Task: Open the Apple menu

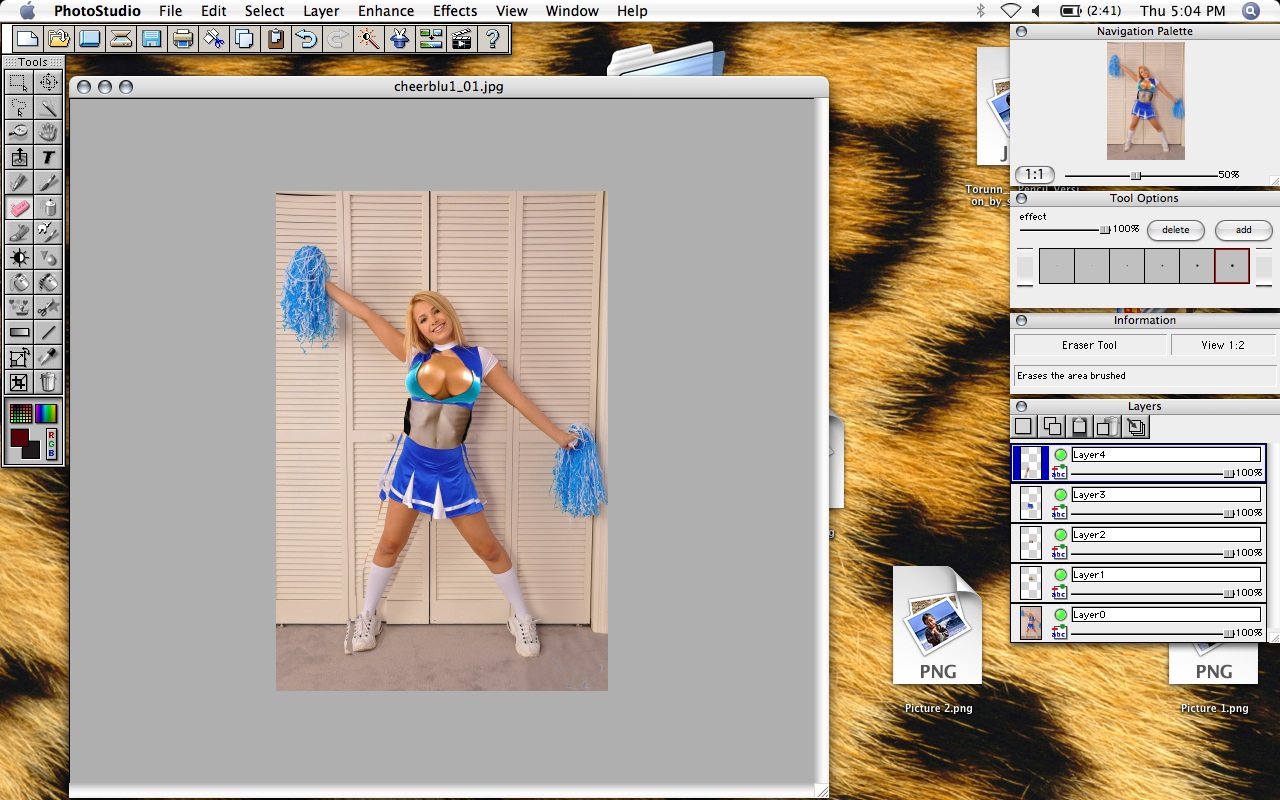Action: click(x=27, y=11)
